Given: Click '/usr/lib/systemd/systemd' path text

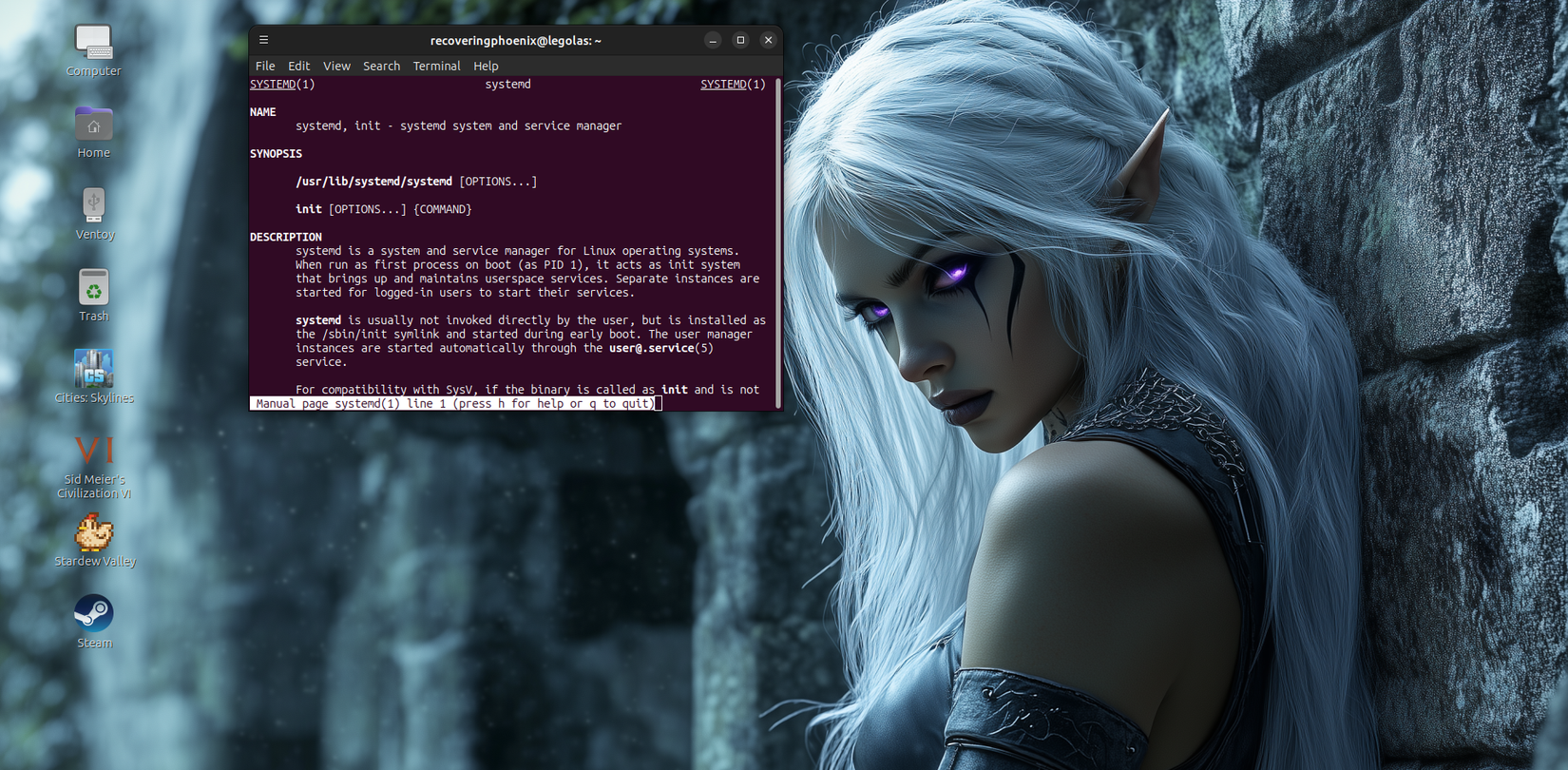Looking at the screenshot, I should pyautogui.click(x=373, y=182).
